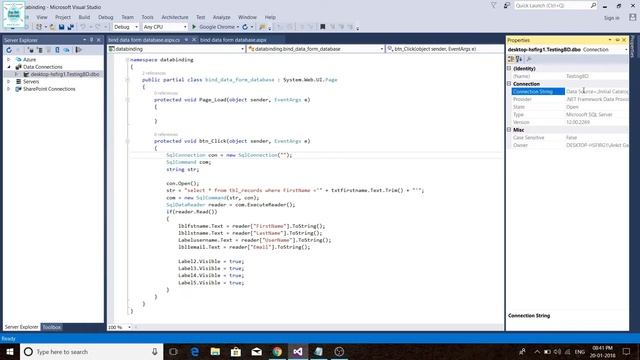Open Google Chrome from taskbar
640x360 pixels.
click(277, 351)
